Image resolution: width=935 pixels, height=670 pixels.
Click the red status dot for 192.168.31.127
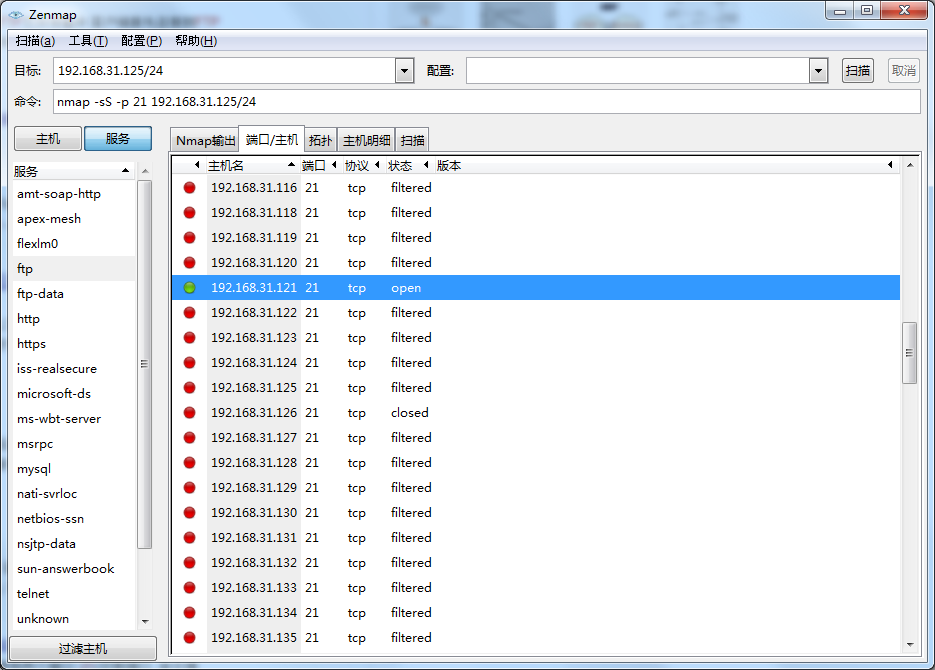coord(190,438)
